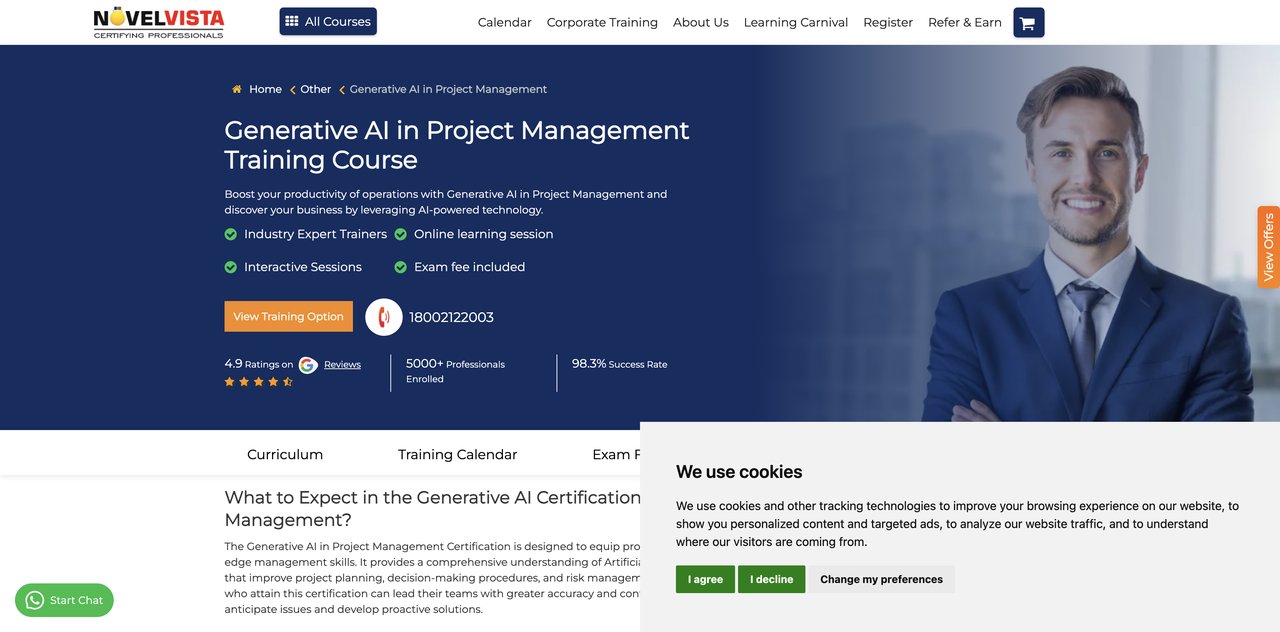Click the 98.3% Success Rate text
This screenshot has height=632, width=1280.
(x=619, y=364)
